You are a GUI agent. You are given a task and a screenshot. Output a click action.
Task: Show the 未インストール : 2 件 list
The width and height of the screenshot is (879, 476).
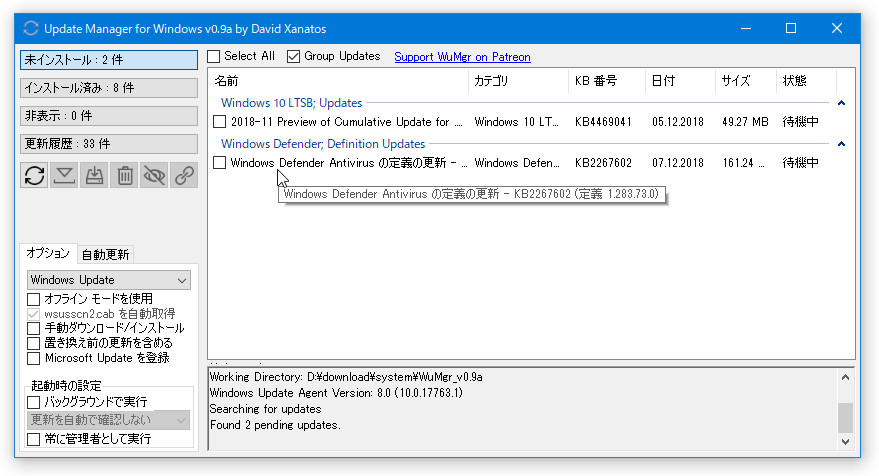click(x=109, y=60)
